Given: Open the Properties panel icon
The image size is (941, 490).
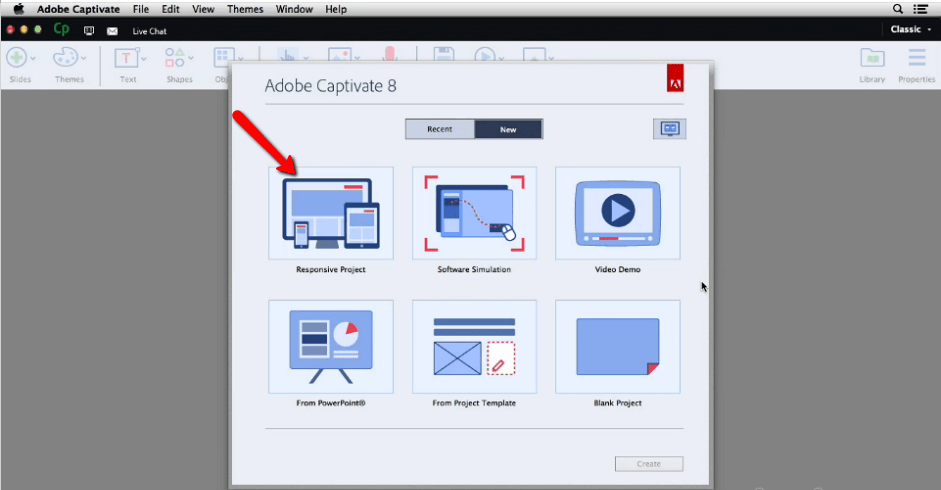Looking at the screenshot, I should [x=916, y=58].
